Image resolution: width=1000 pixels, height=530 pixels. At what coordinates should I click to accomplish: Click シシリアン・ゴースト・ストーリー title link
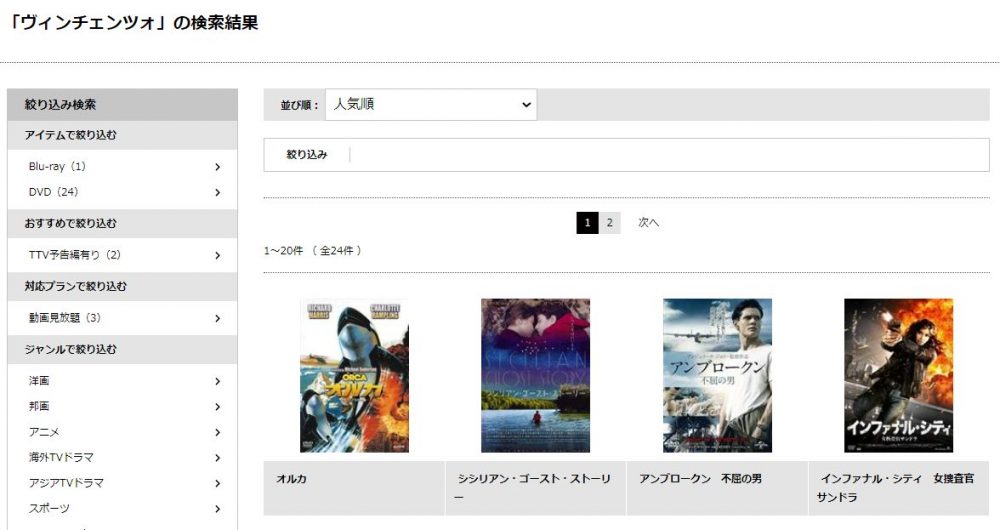(533, 488)
